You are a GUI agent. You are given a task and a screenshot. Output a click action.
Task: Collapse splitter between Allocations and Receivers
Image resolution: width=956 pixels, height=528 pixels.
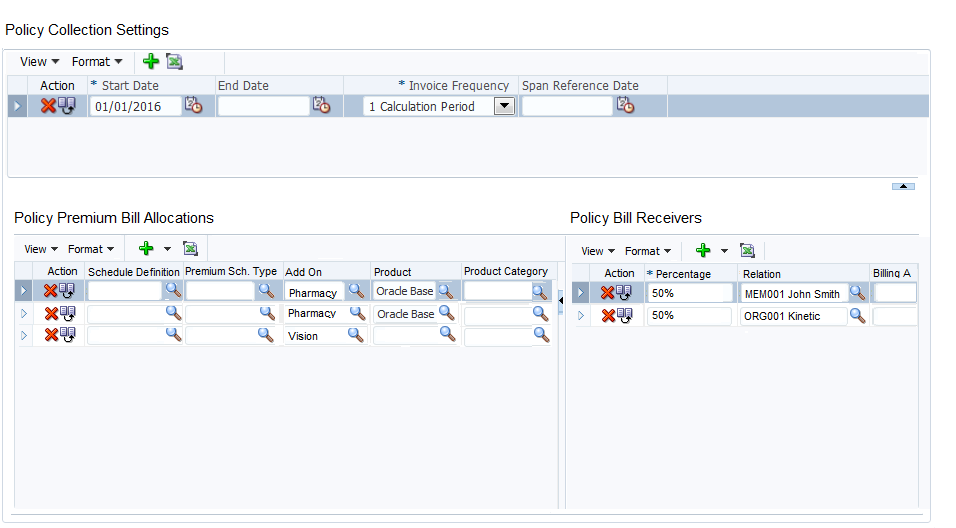pyautogui.click(x=561, y=300)
